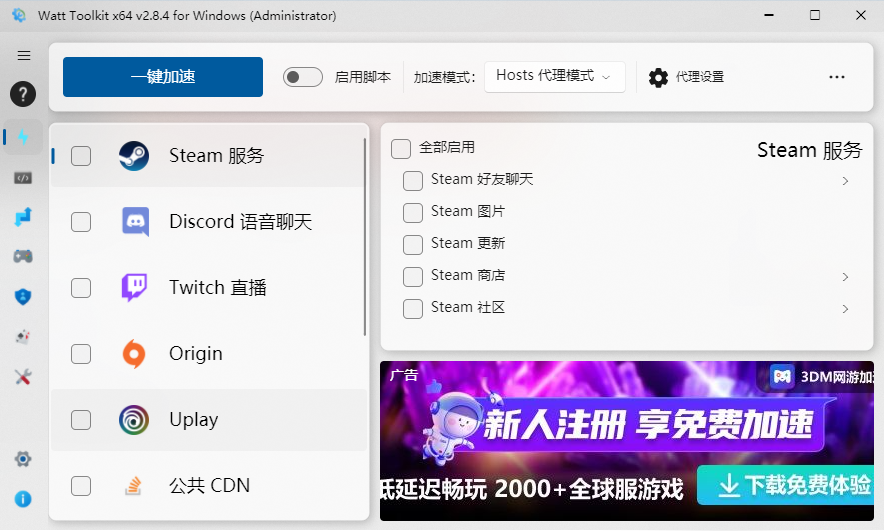The width and height of the screenshot is (884, 531).
Task: Check the Twitch 直播 checkbox
Action: (81, 288)
